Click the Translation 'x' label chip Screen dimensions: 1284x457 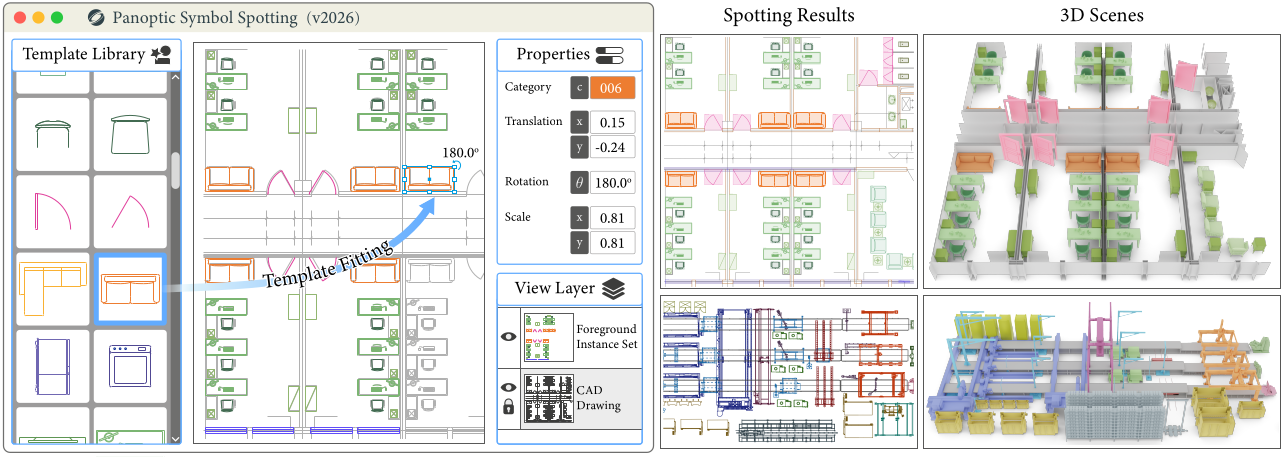[579, 122]
